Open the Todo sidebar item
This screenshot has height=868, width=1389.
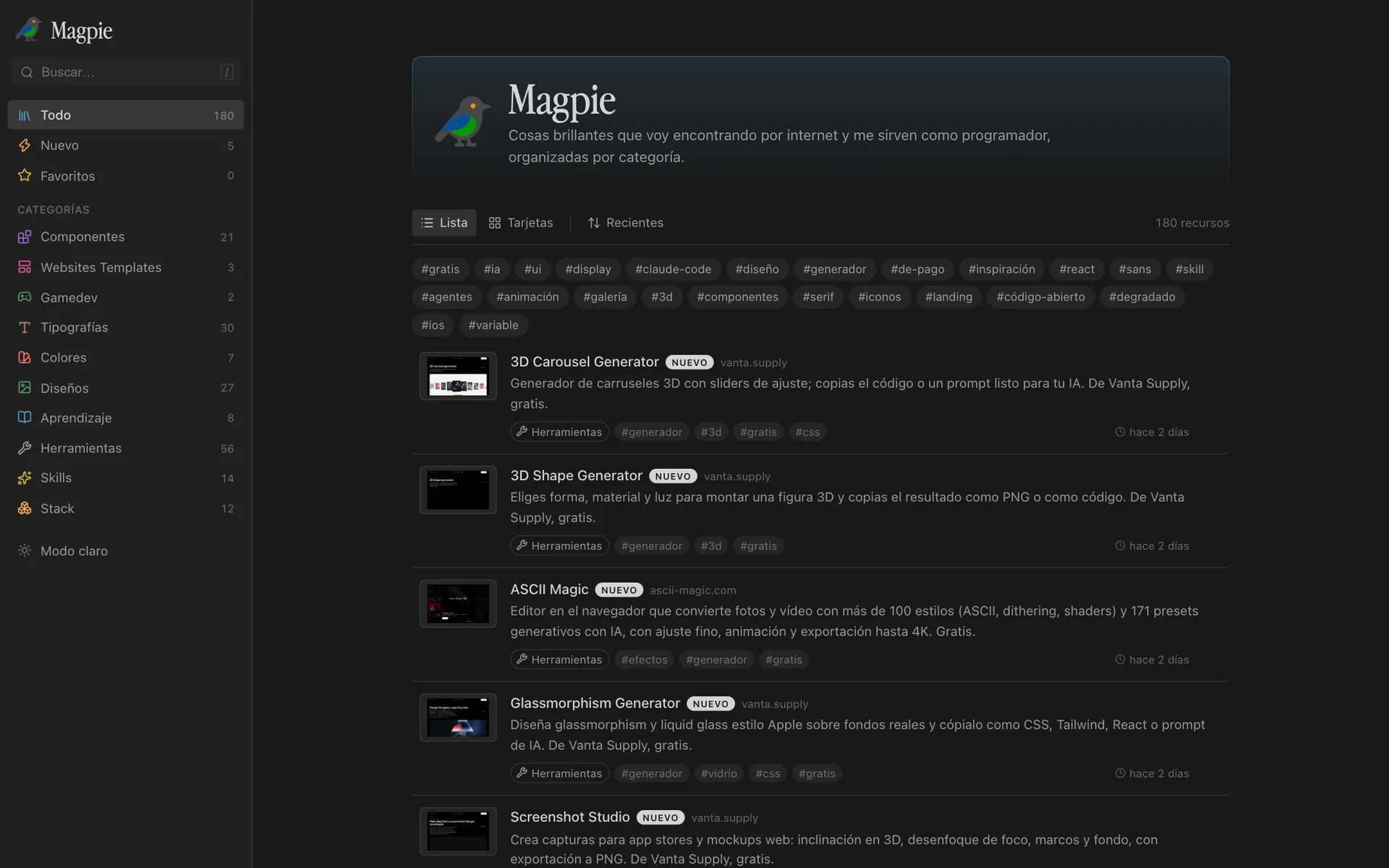(126, 115)
